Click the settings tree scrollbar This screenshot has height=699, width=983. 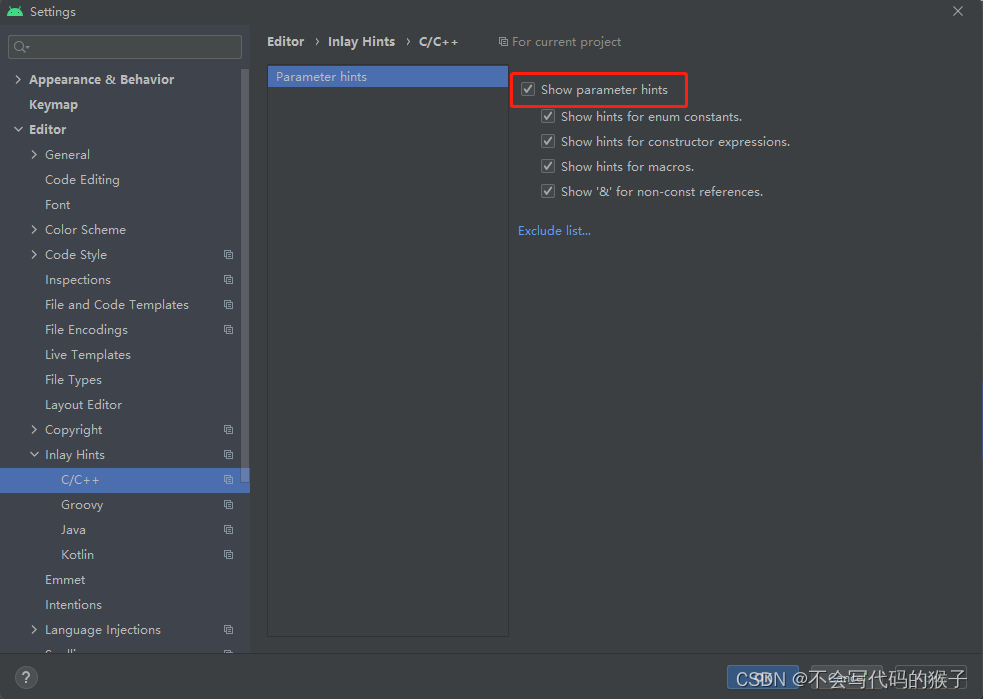pyautogui.click(x=245, y=276)
